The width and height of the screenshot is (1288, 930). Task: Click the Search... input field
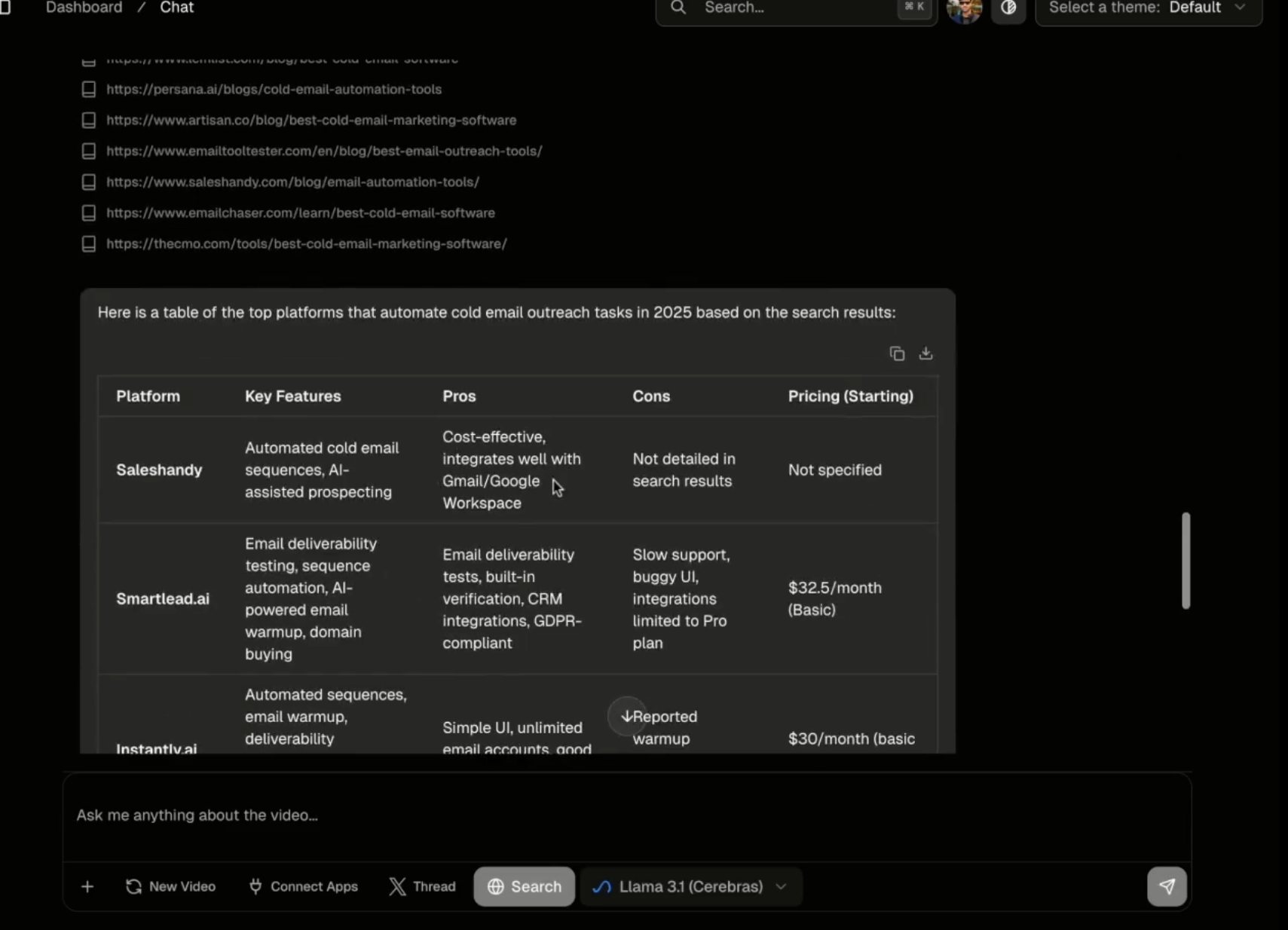point(796,9)
